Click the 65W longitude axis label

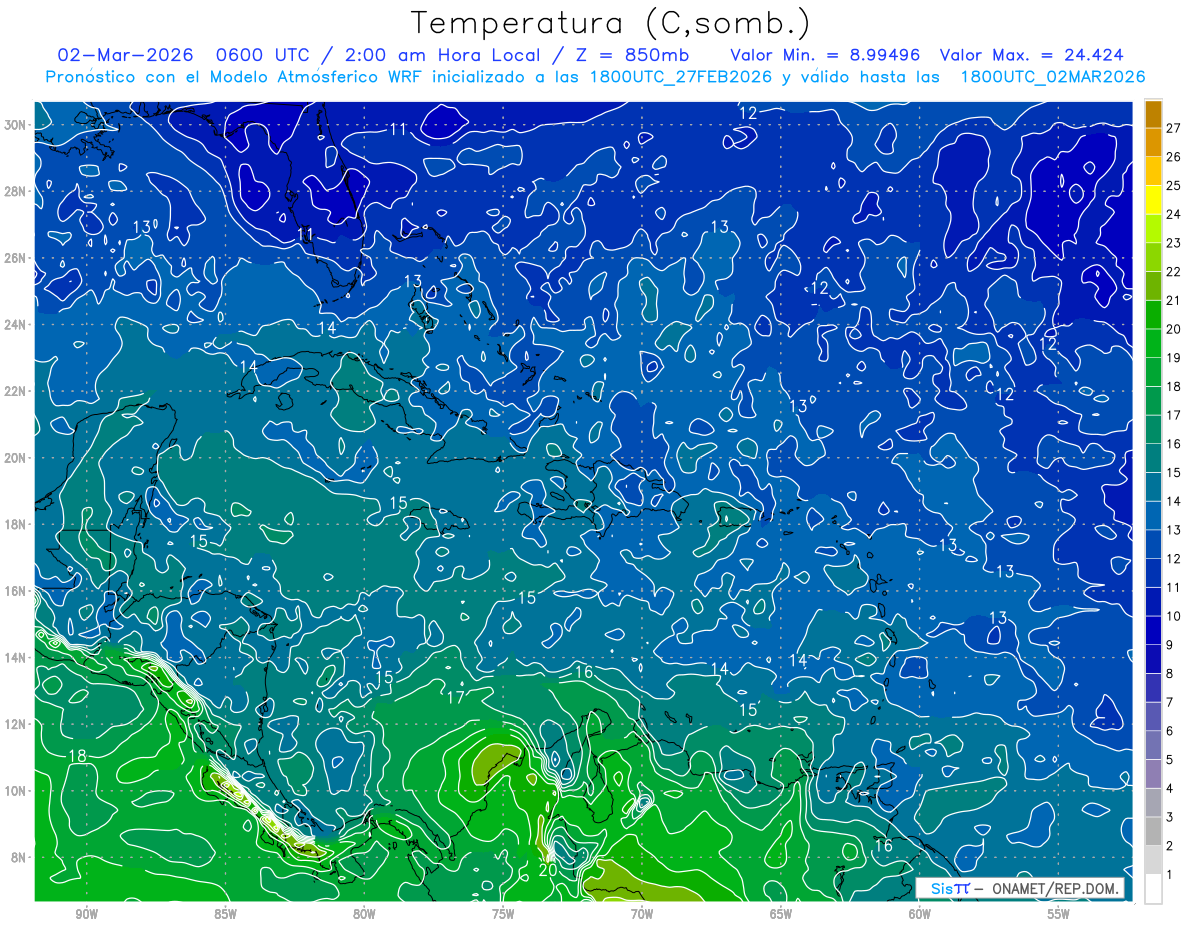(x=781, y=915)
